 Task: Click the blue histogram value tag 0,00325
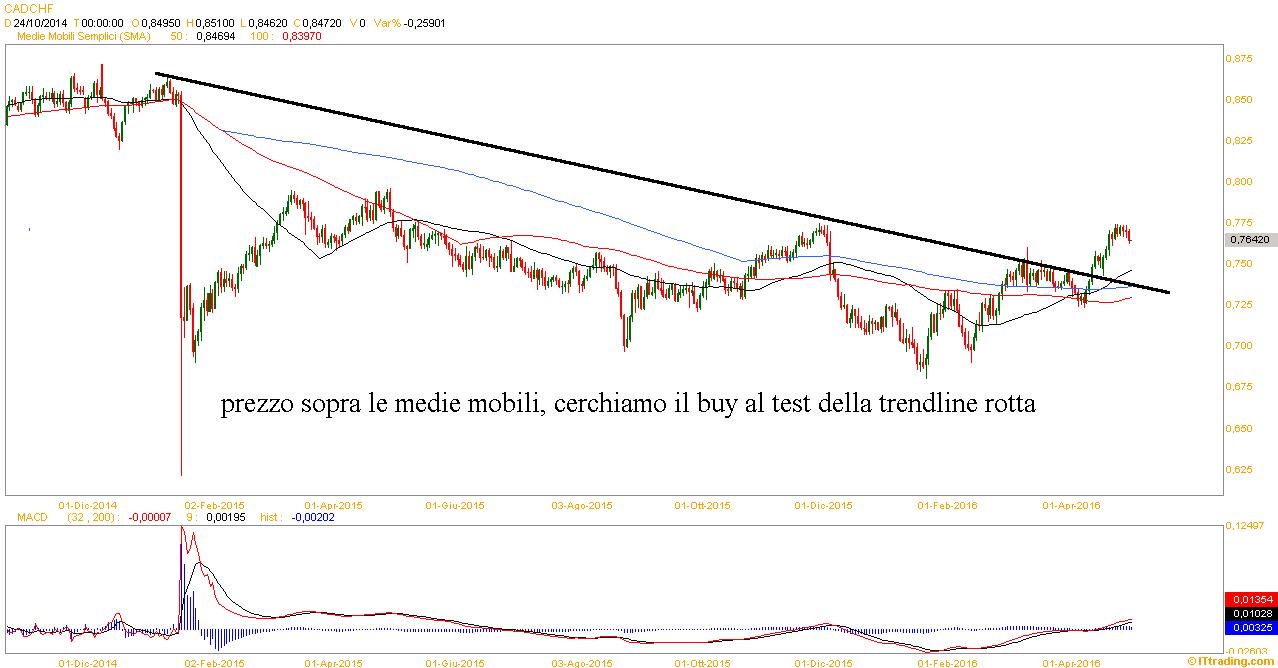(x=1250, y=627)
